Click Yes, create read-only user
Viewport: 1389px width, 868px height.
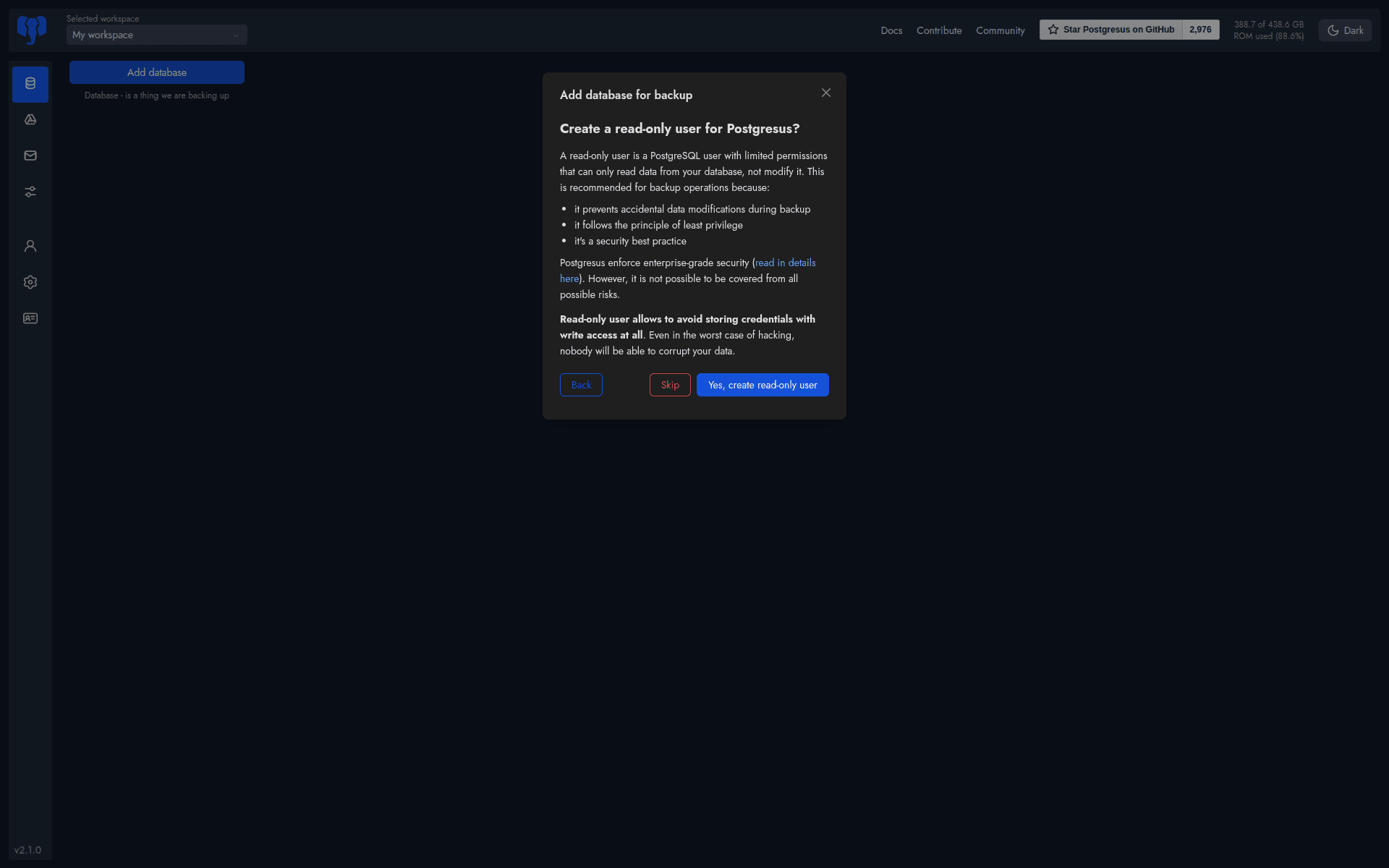762,384
